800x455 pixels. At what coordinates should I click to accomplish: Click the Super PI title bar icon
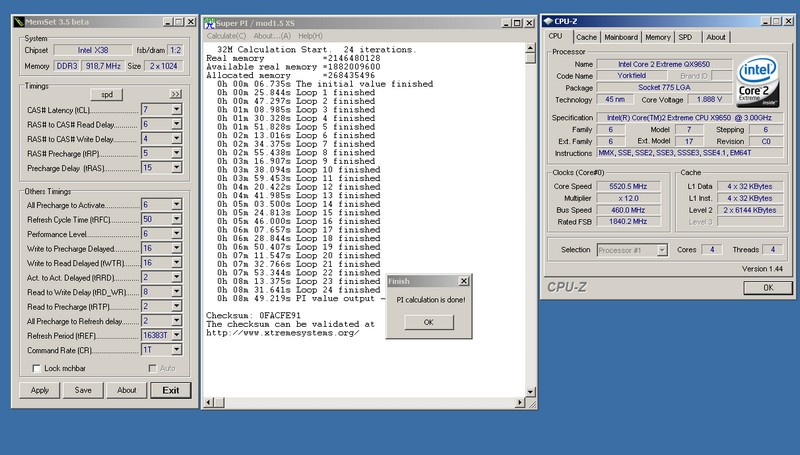tap(209, 23)
